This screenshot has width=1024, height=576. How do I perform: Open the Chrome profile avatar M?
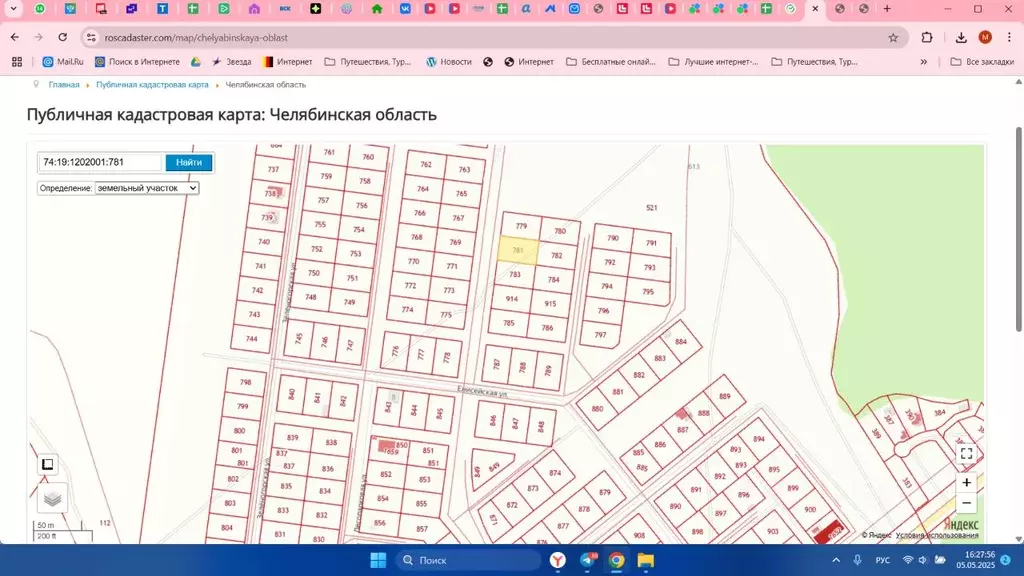click(985, 37)
